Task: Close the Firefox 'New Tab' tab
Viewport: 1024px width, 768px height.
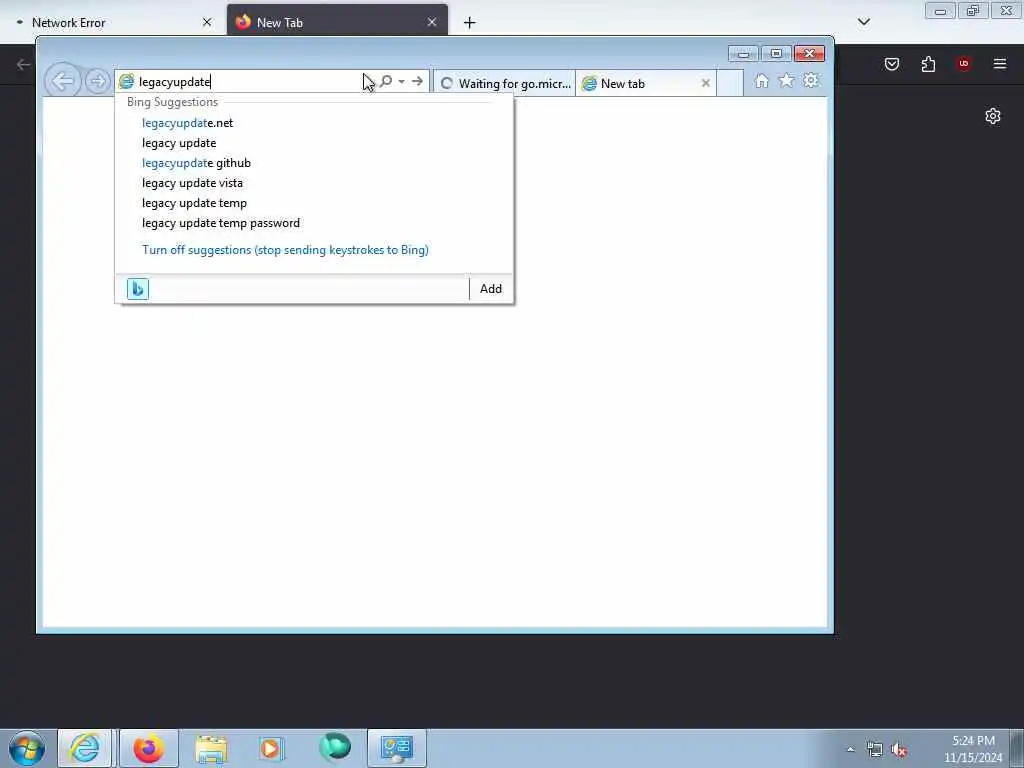Action: click(432, 22)
